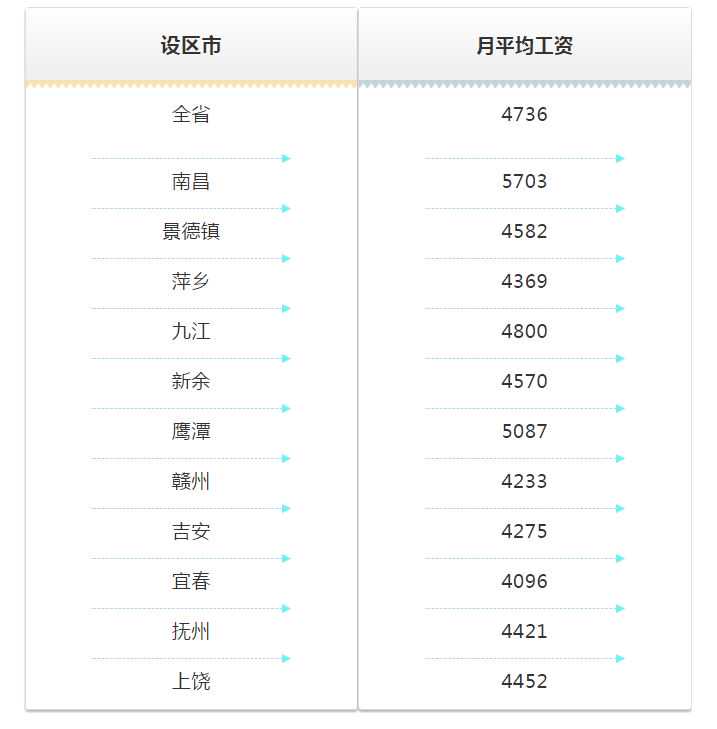The height and width of the screenshot is (729, 717).
Task: Click the province-wide wage value 4736
Action: 524,114
